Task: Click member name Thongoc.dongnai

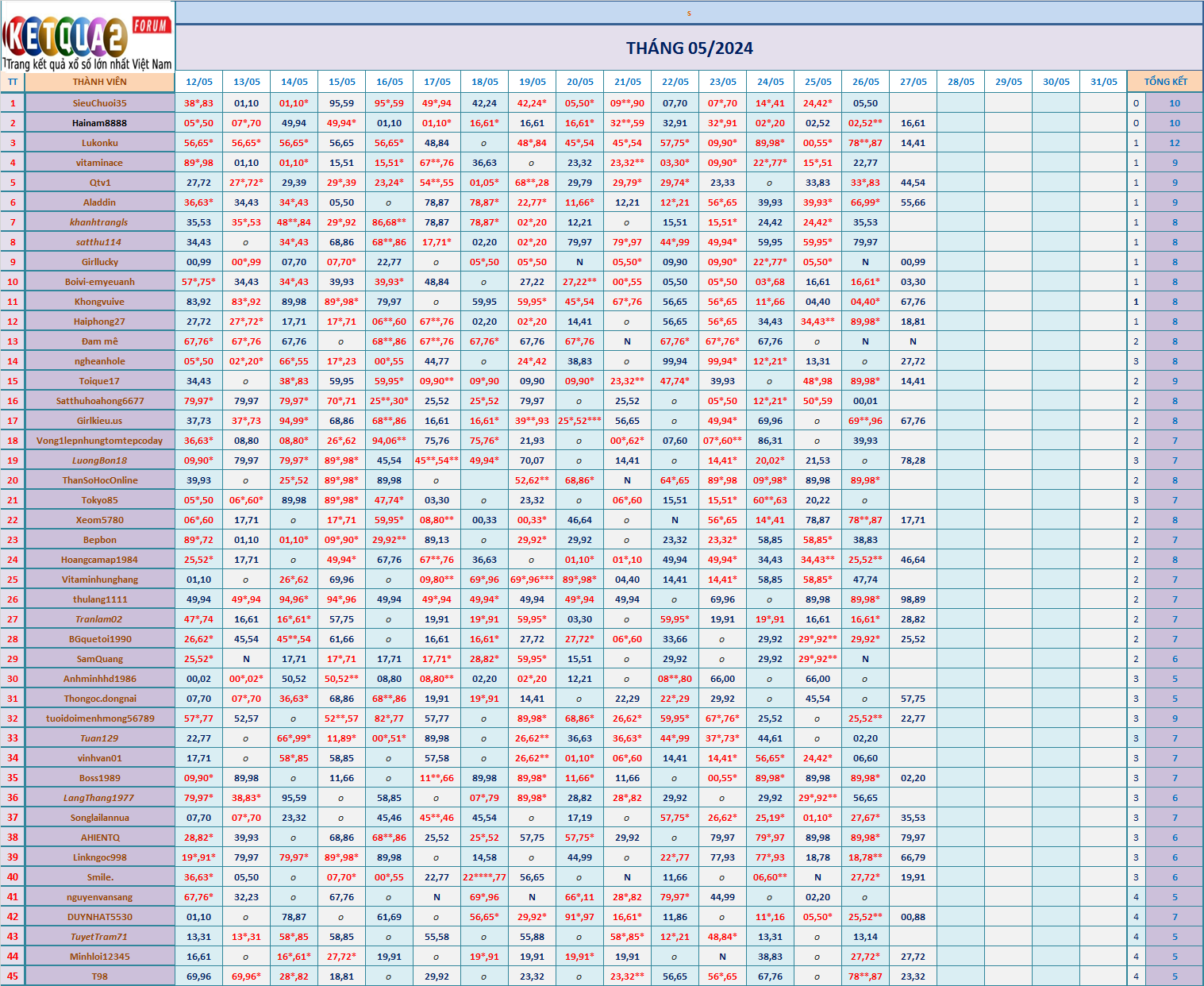Action: pyautogui.click(x=100, y=699)
